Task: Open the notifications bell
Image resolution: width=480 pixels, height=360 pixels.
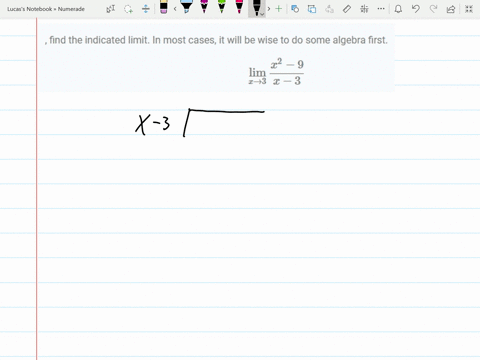Action: [398, 9]
